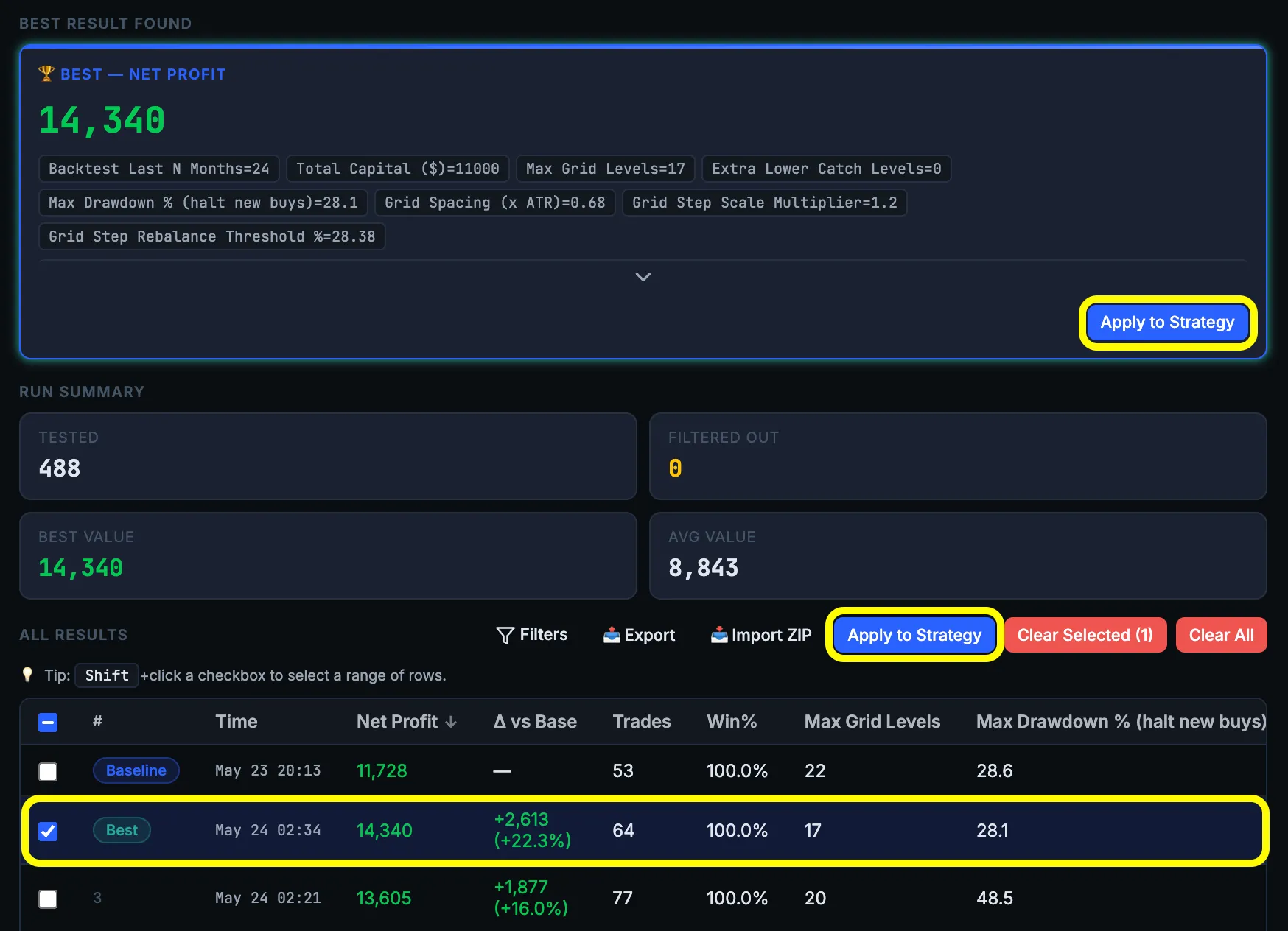Click Best row net profit 14,340
The image size is (1288, 931).
coord(384,830)
